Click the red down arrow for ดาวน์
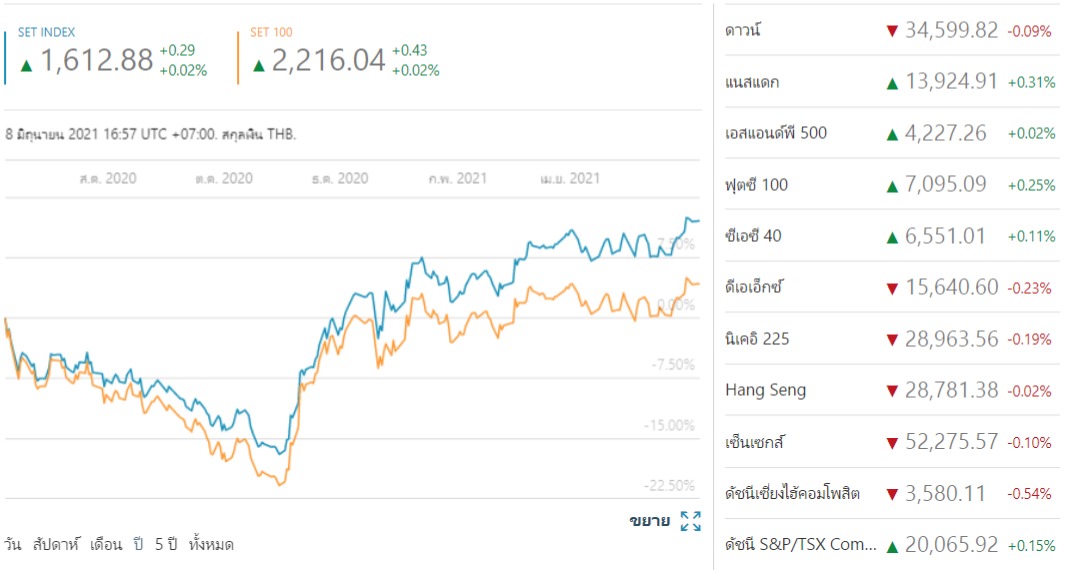 tap(892, 31)
